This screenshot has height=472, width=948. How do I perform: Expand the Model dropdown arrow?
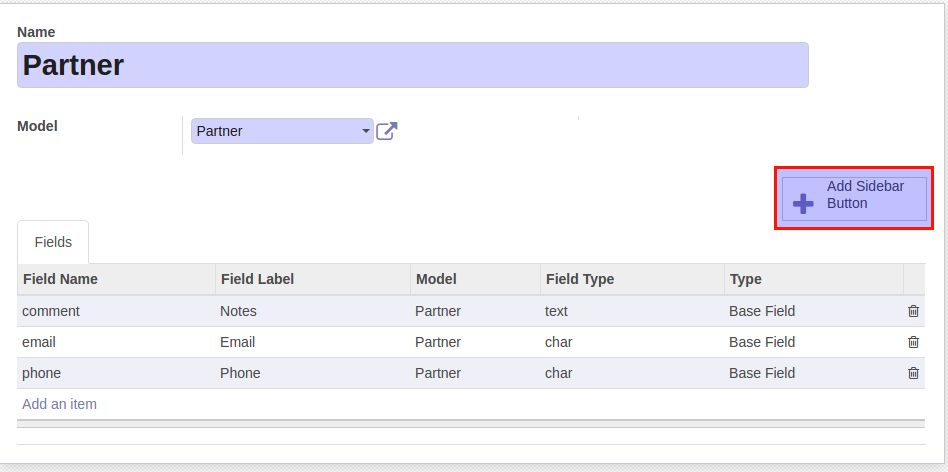[366, 131]
